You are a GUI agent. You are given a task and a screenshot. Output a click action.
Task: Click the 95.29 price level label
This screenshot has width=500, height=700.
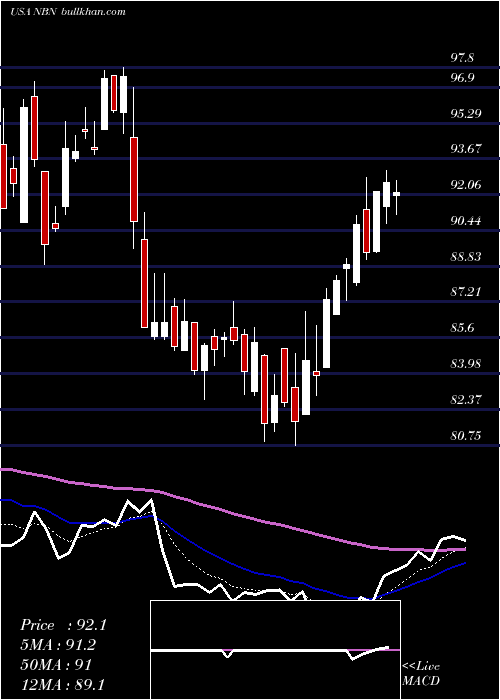(x=465, y=114)
